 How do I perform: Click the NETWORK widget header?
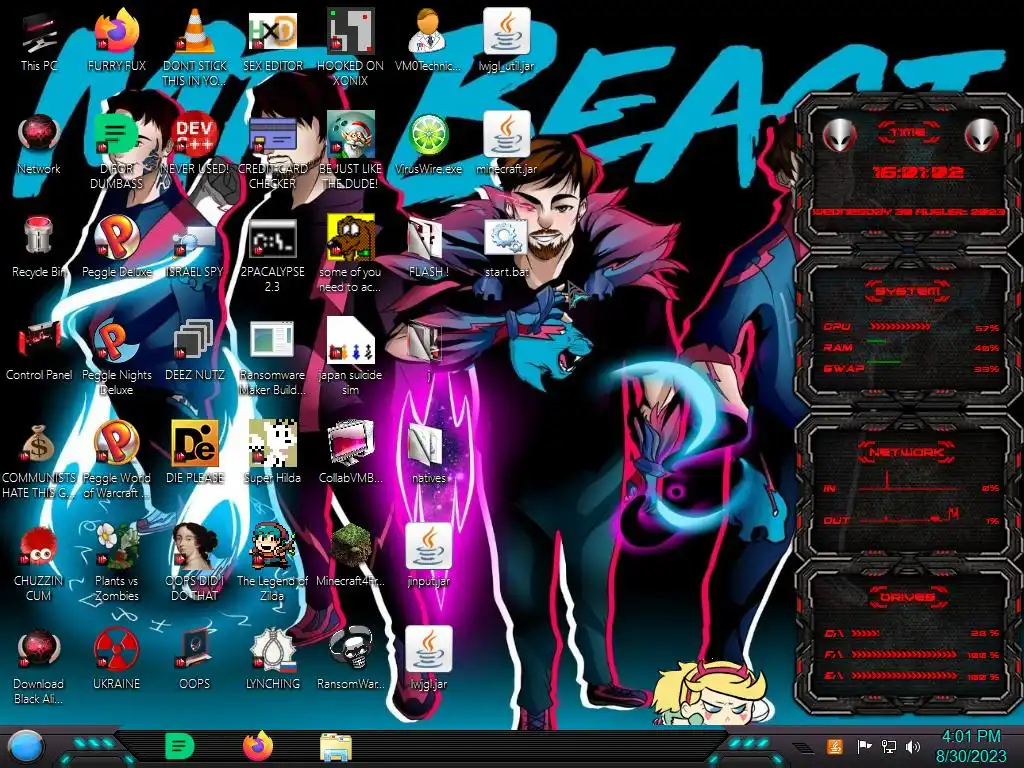tap(908, 452)
